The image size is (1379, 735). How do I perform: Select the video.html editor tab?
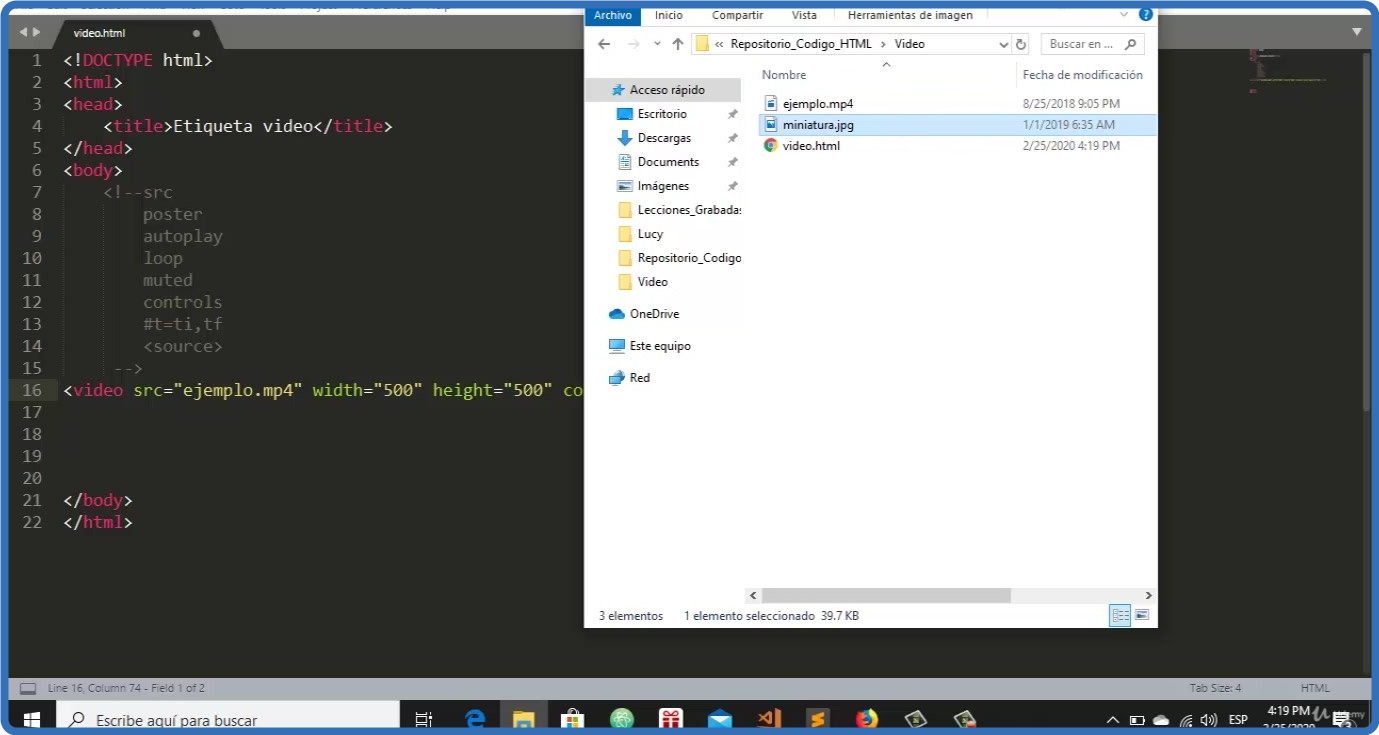(x=100, y=33)
